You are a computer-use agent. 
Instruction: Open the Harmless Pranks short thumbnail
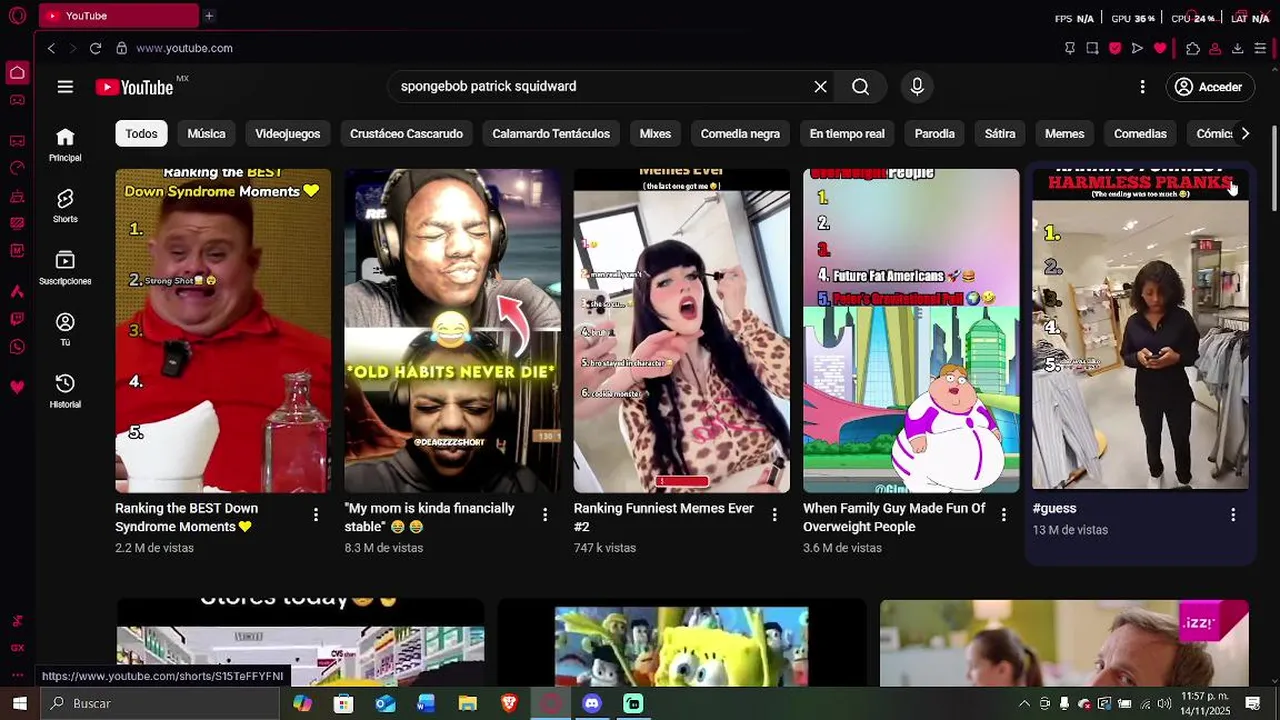(x=1140, y=331)
